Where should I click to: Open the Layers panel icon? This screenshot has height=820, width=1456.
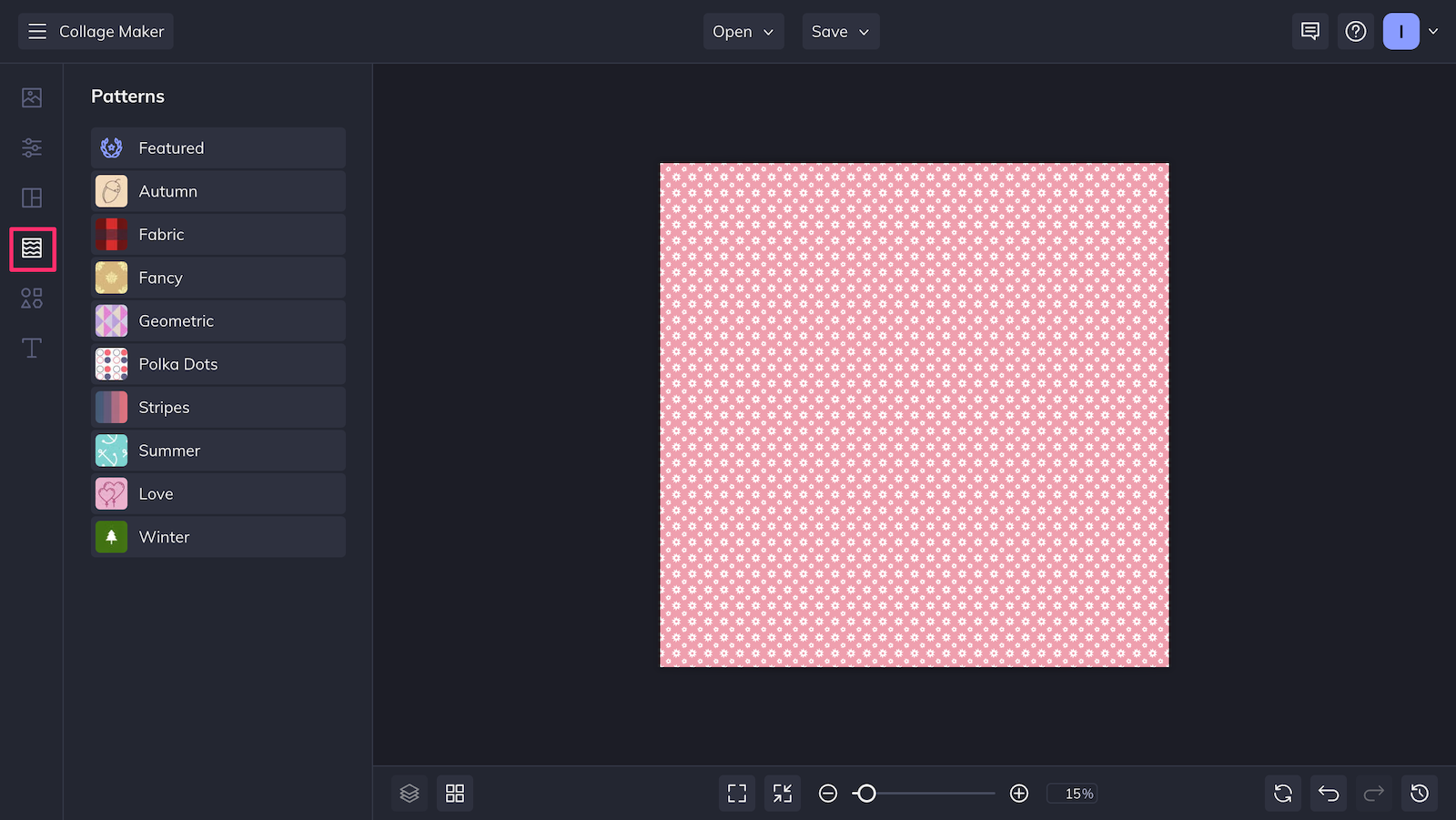tap(409, 794)
